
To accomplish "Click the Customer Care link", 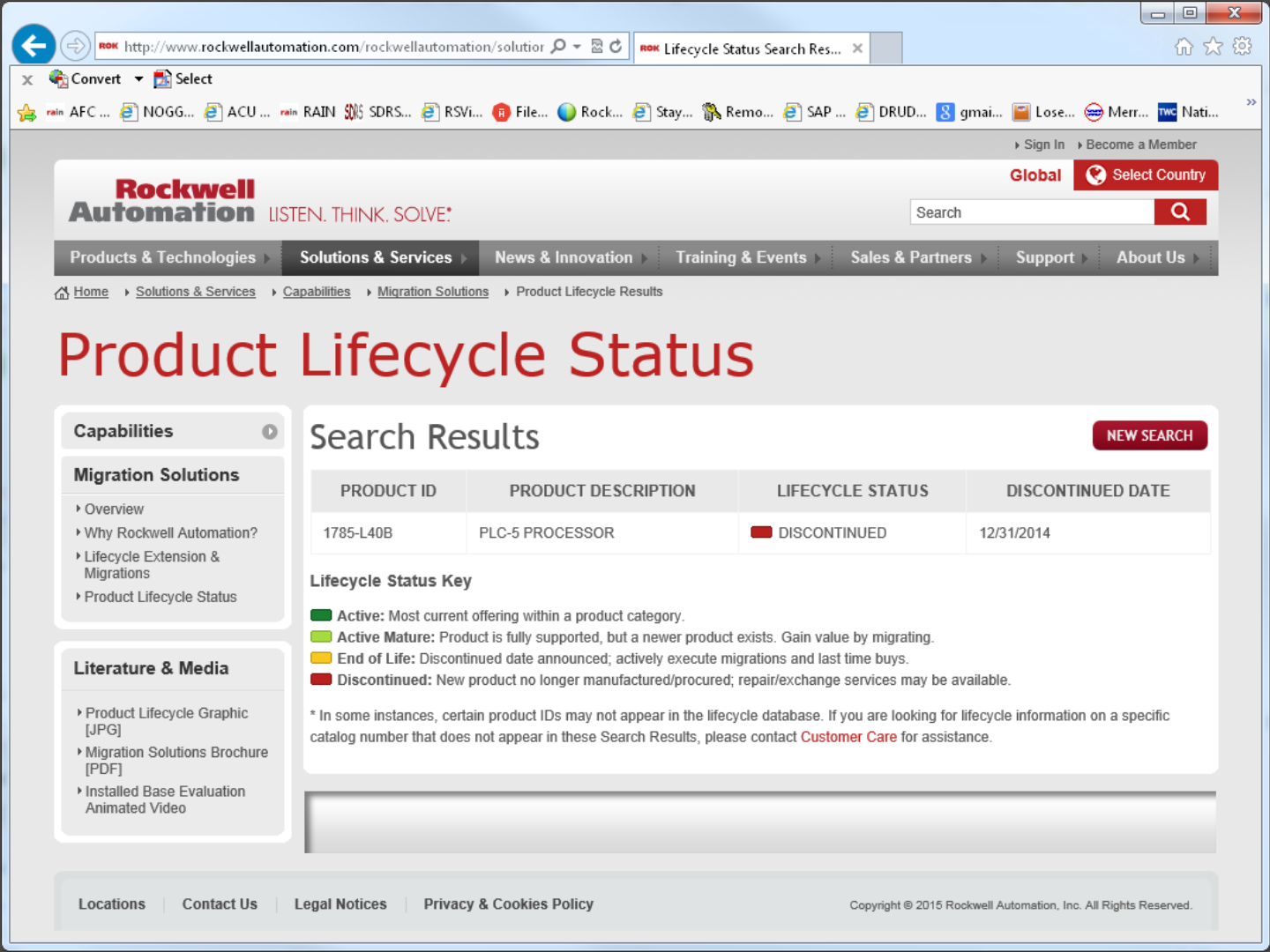I will tap(848, 737).
